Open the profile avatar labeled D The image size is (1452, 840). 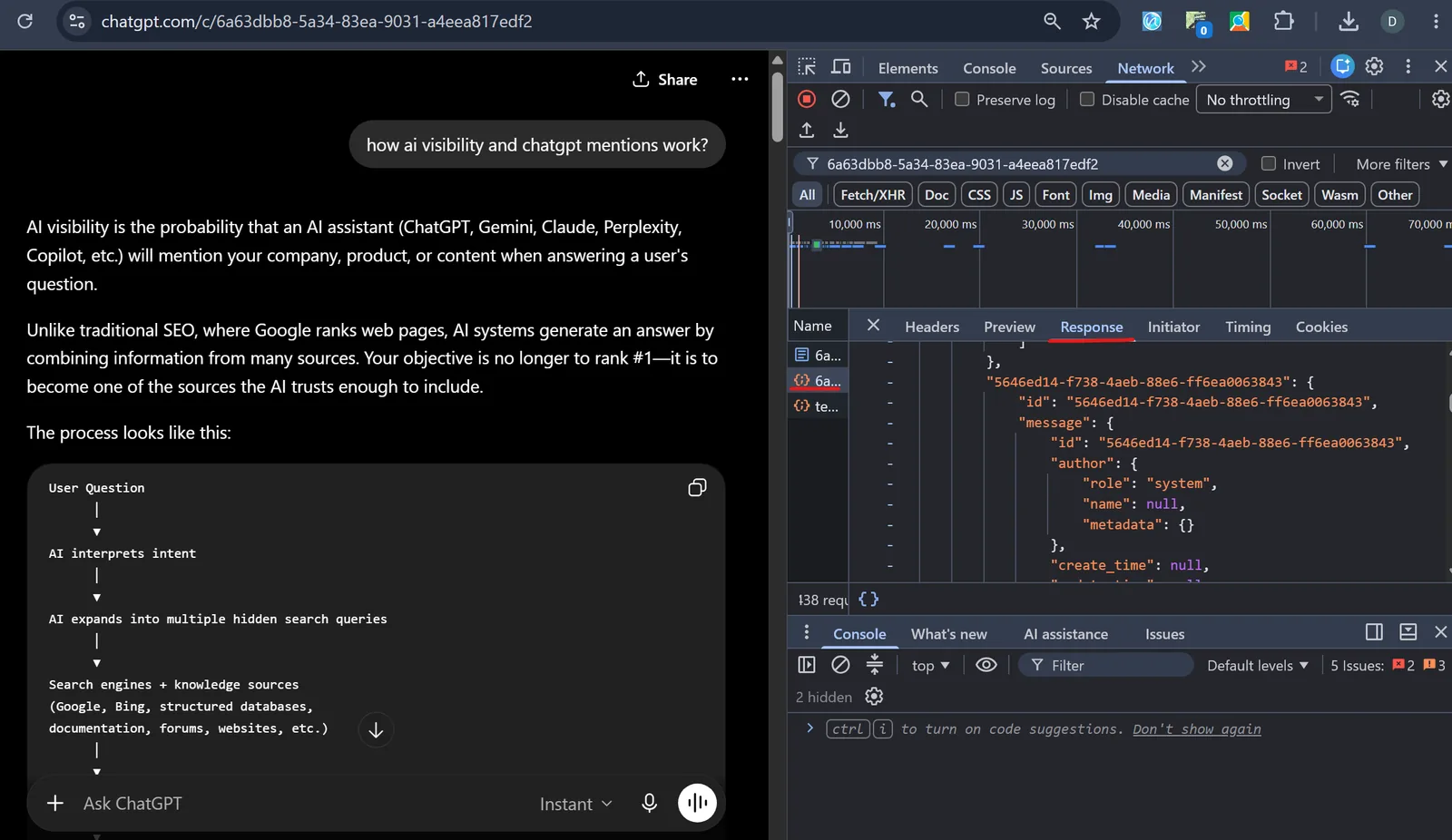coord(1392,21)
